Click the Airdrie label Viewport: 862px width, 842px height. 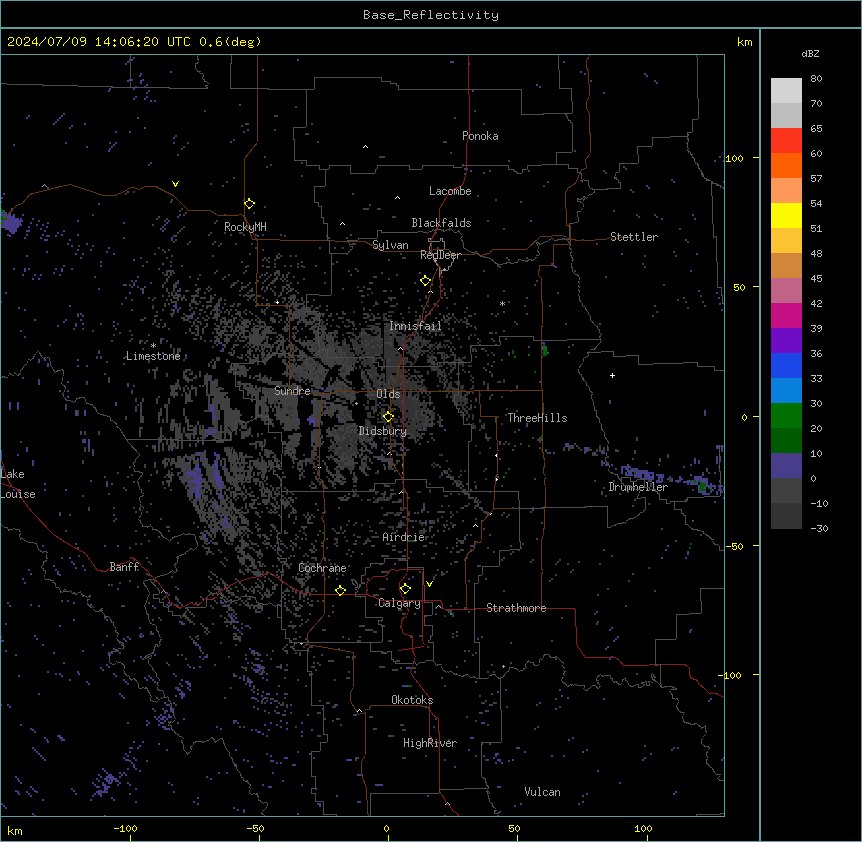(404, 537)
